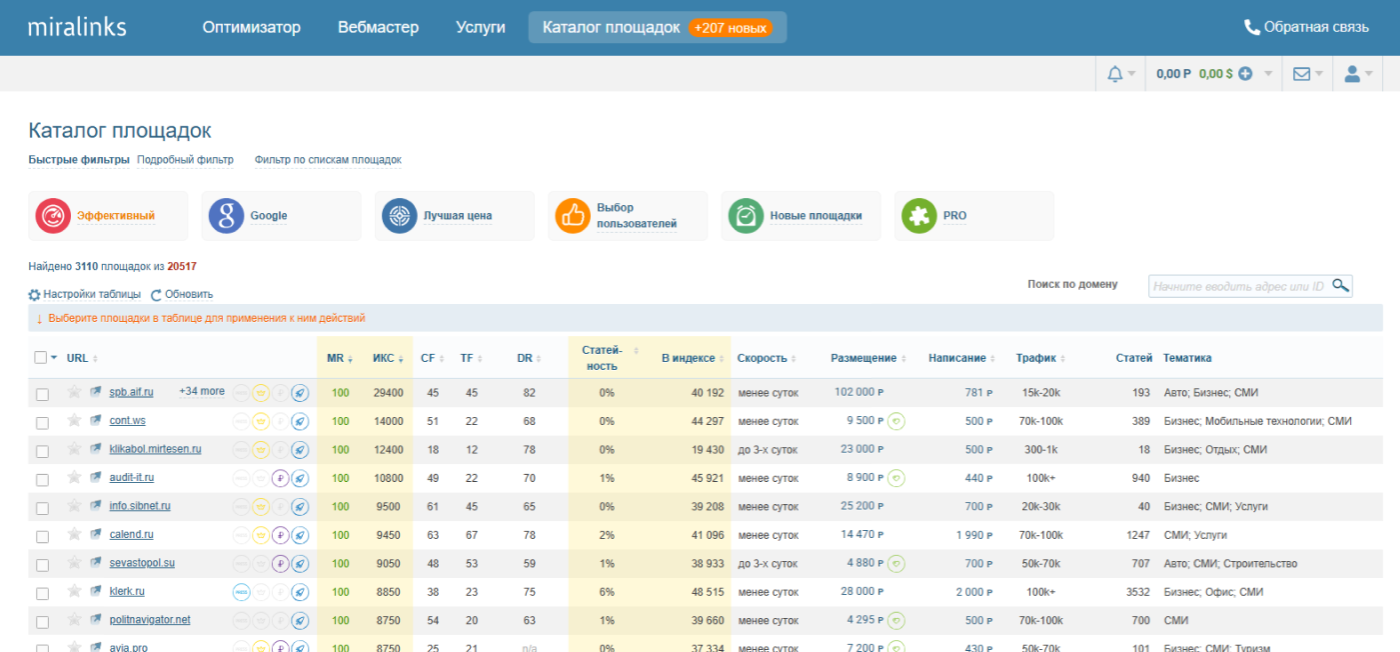The height and width of the screenshot is (652, 1400).
Task: Tick the select-all checkbox in the table header
Action: [x=40, y=357]
